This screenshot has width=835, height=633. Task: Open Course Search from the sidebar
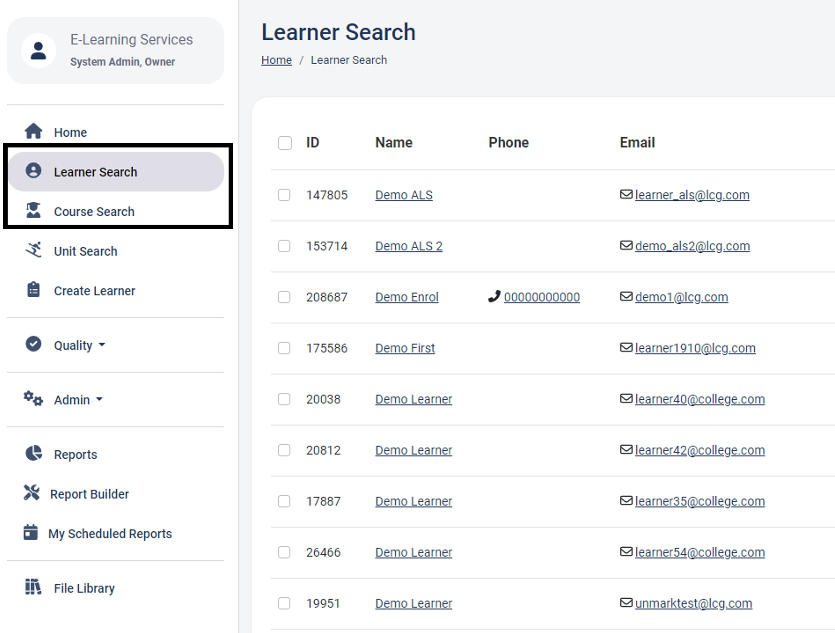tap(94, 211)
